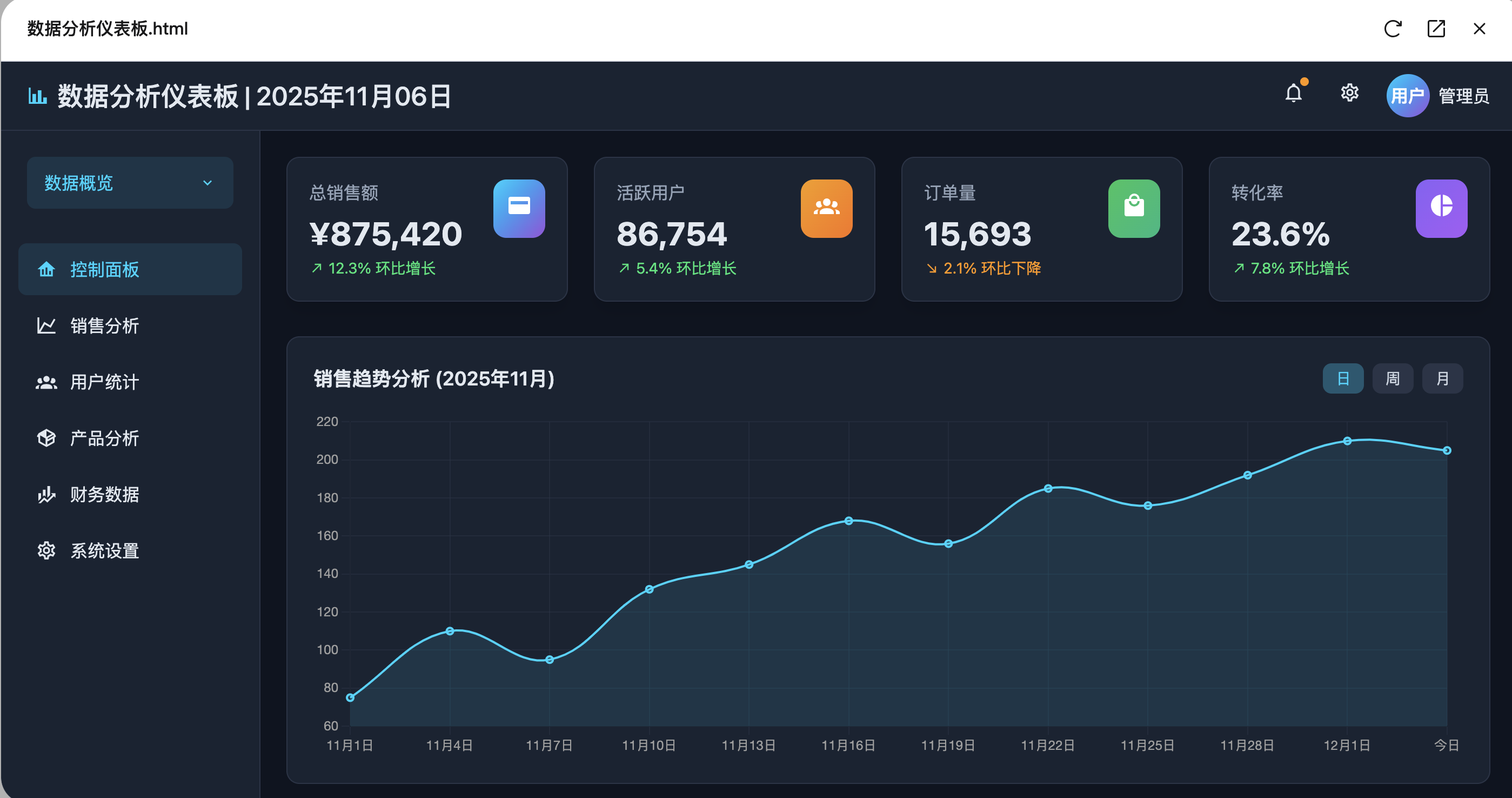
Task: Click the 11月22日 data point on chart
Action: [x=1048, y=489]
